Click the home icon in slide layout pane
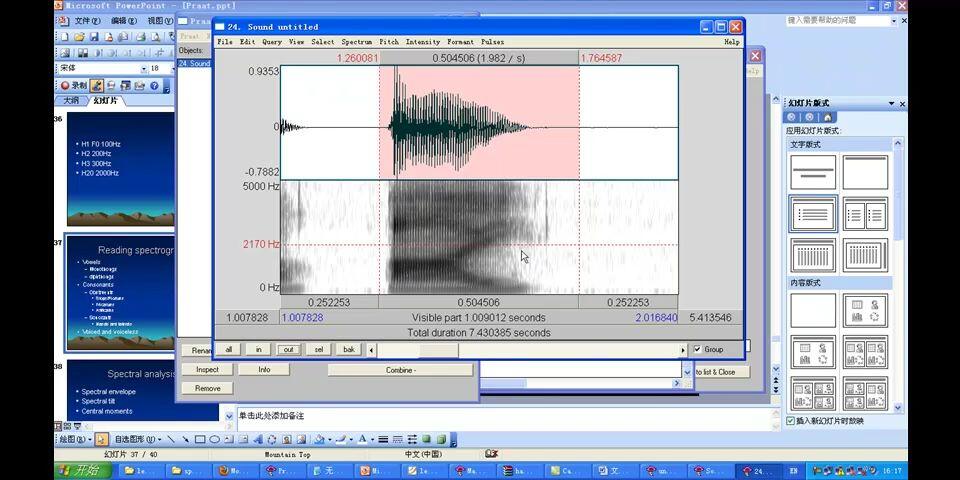Image resolution: width=960 pixels, height=480 pixels. tap(827, 117)
